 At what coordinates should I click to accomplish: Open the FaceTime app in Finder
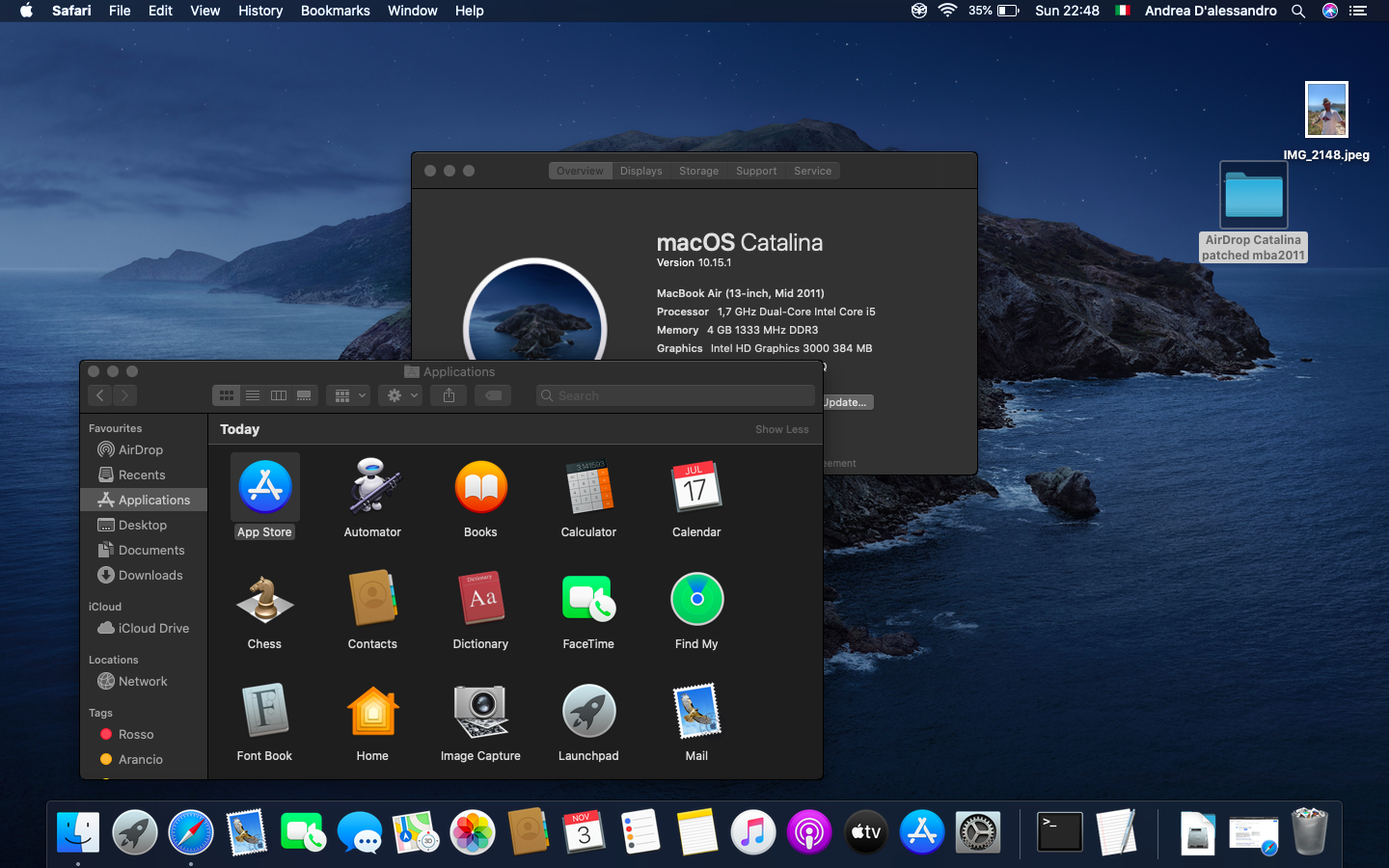coord(588,599)
